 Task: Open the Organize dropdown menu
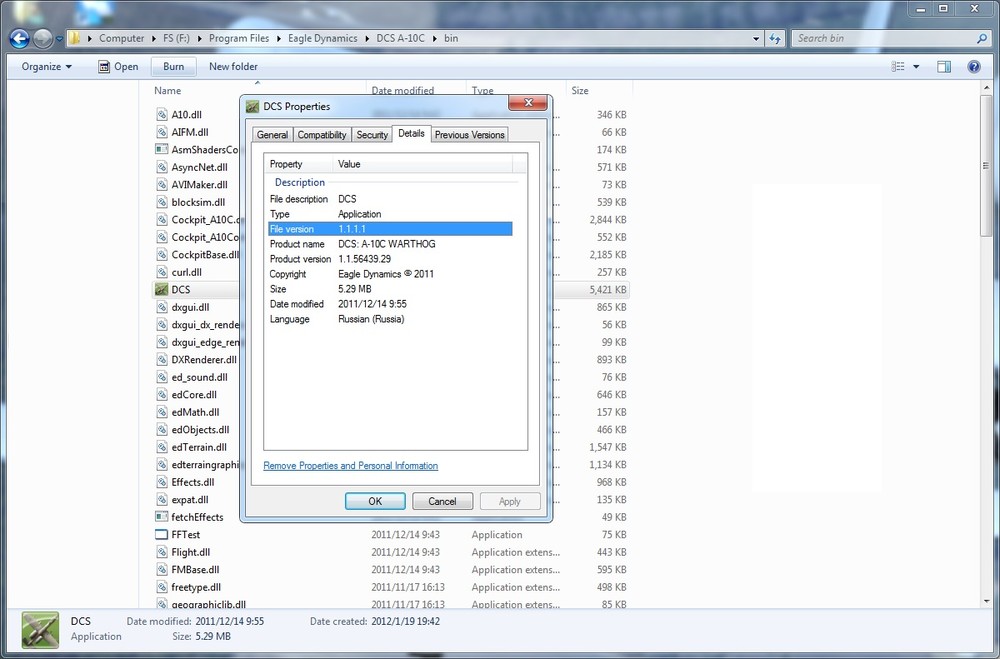pos(47,66)
